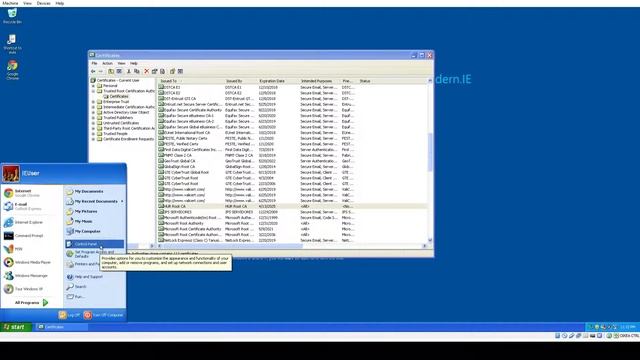
Task: Open File menu in Certificates window
Action: click(x=94, y=64)
